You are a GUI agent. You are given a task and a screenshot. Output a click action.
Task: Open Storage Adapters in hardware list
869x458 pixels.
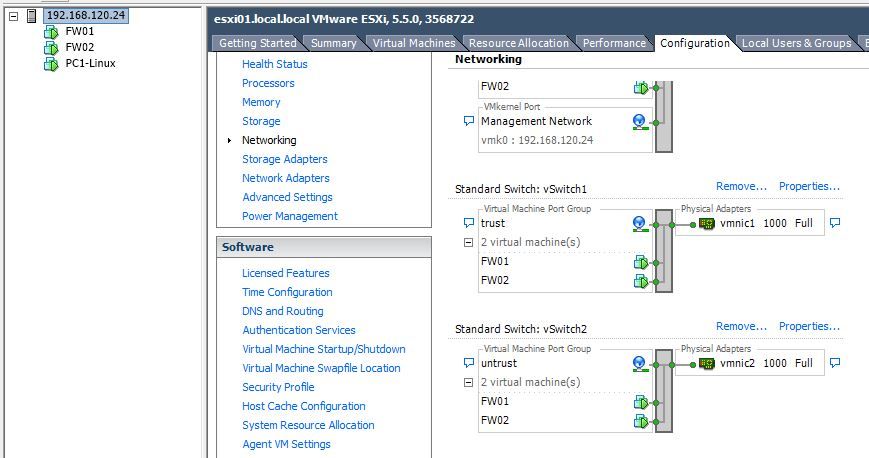point(284,159)
